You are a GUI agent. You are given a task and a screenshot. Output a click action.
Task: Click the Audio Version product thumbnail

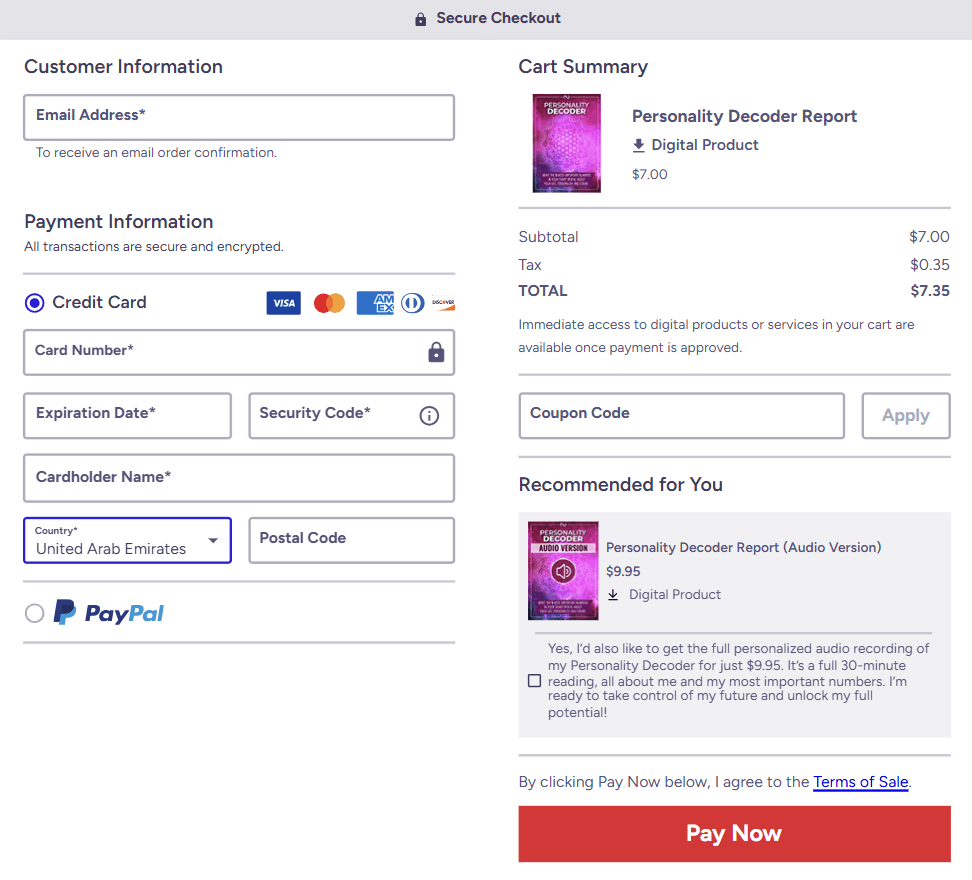563,570
